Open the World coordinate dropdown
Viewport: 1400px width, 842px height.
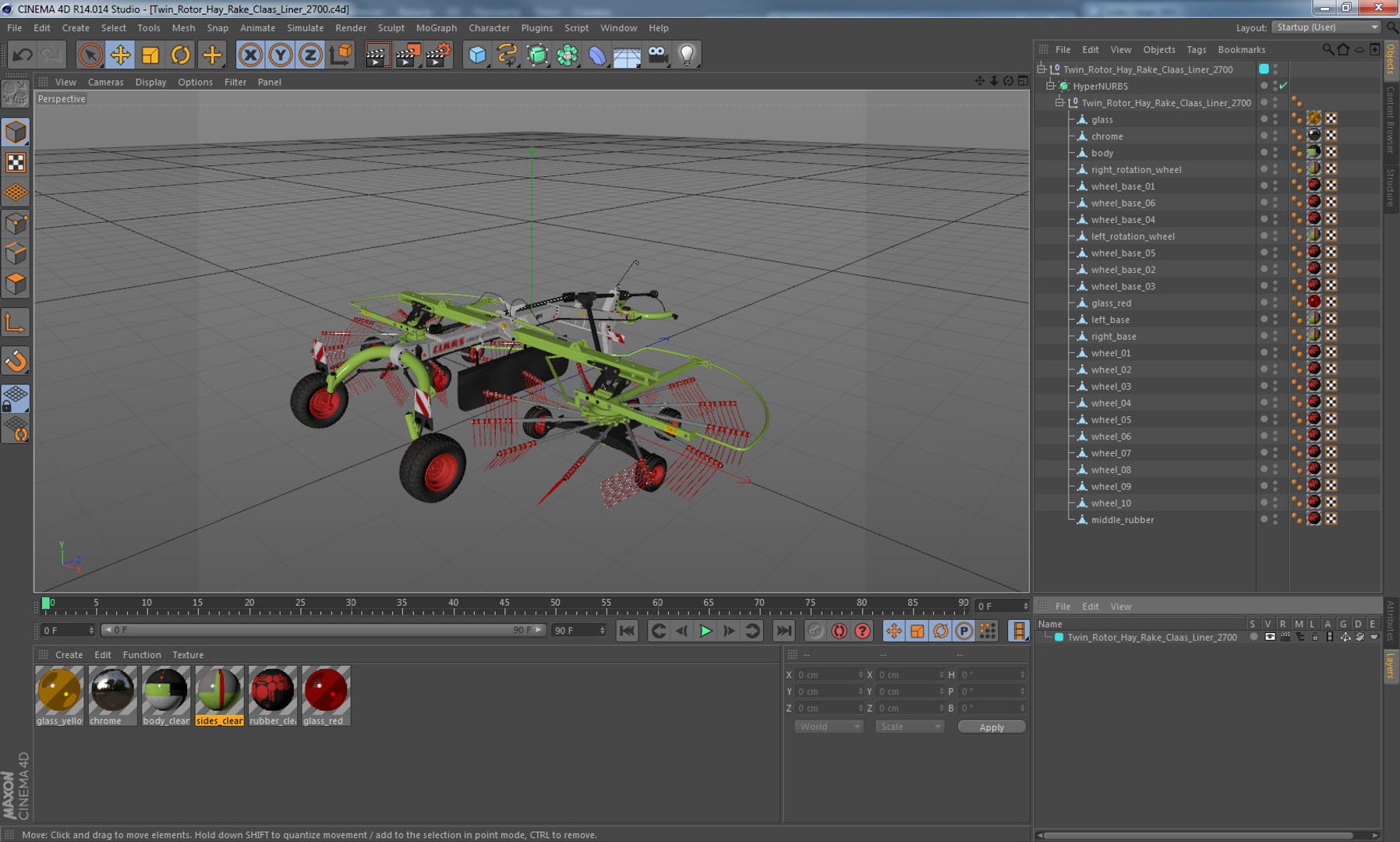click(828, 727)
